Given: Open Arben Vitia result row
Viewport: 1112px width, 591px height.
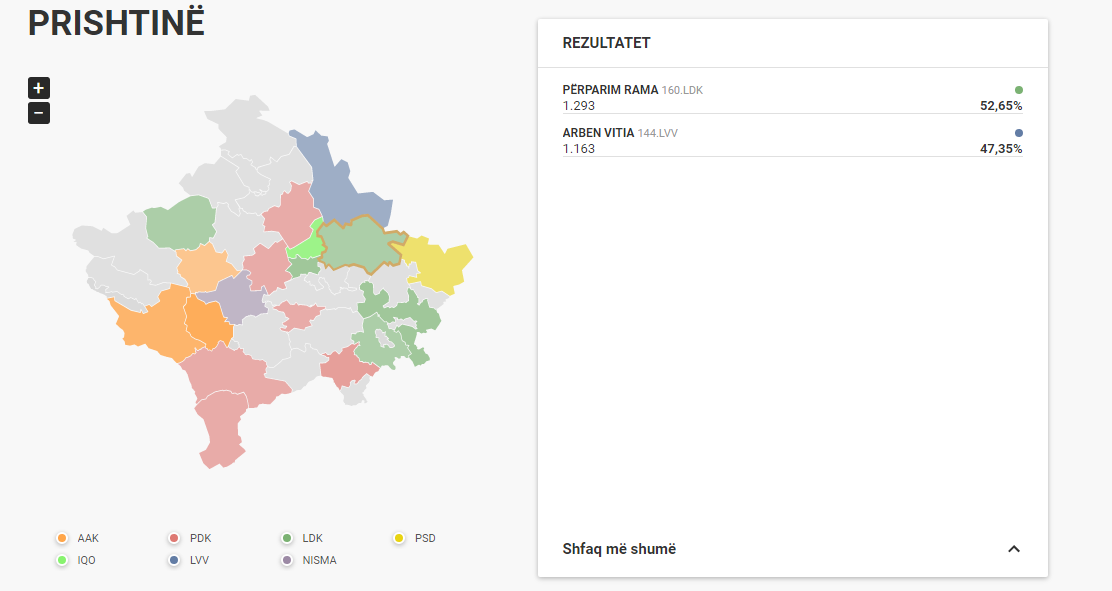Looking at the screenshot, I should tap(792, 140).
